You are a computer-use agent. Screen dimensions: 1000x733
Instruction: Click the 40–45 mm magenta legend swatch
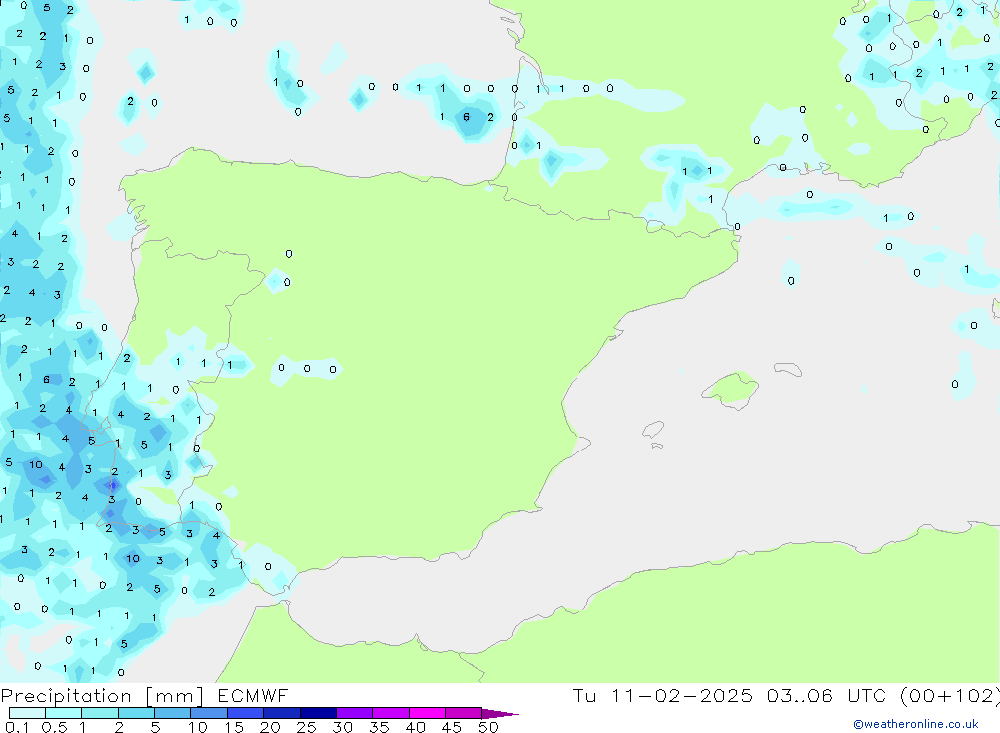(x=427, y=713)
